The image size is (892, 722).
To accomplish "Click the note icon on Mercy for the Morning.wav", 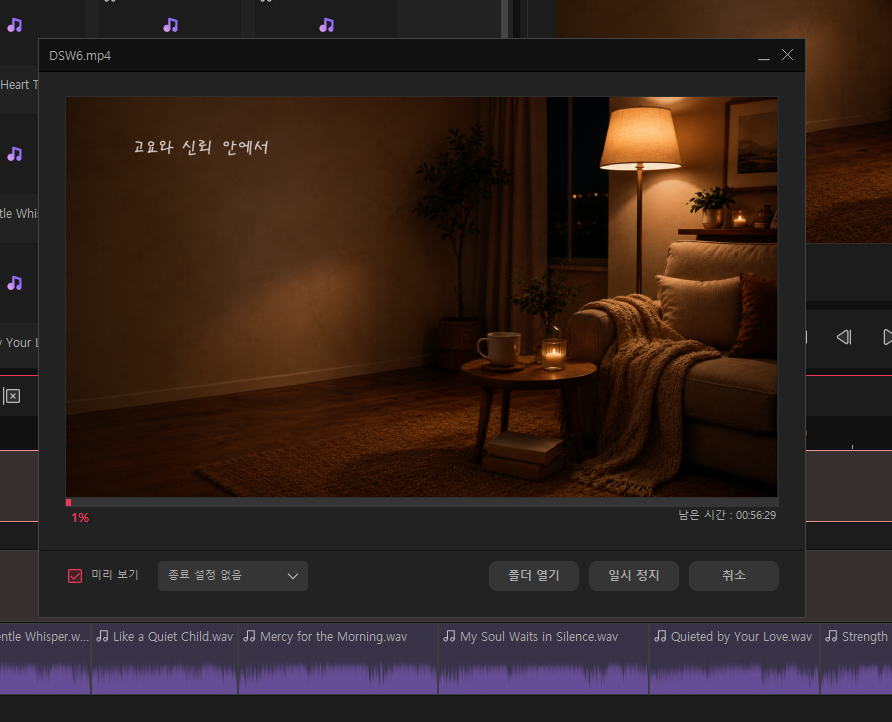I will coord(249,636).
